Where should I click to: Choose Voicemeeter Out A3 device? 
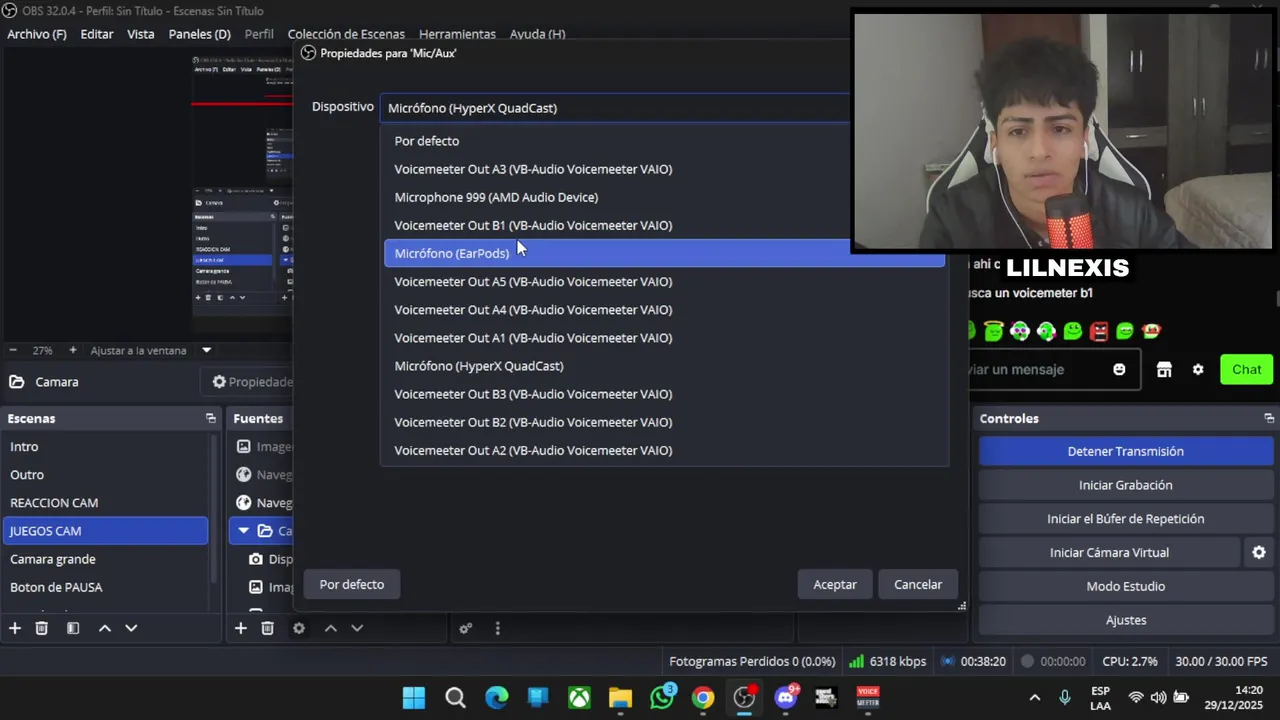[x=665, y=169]
